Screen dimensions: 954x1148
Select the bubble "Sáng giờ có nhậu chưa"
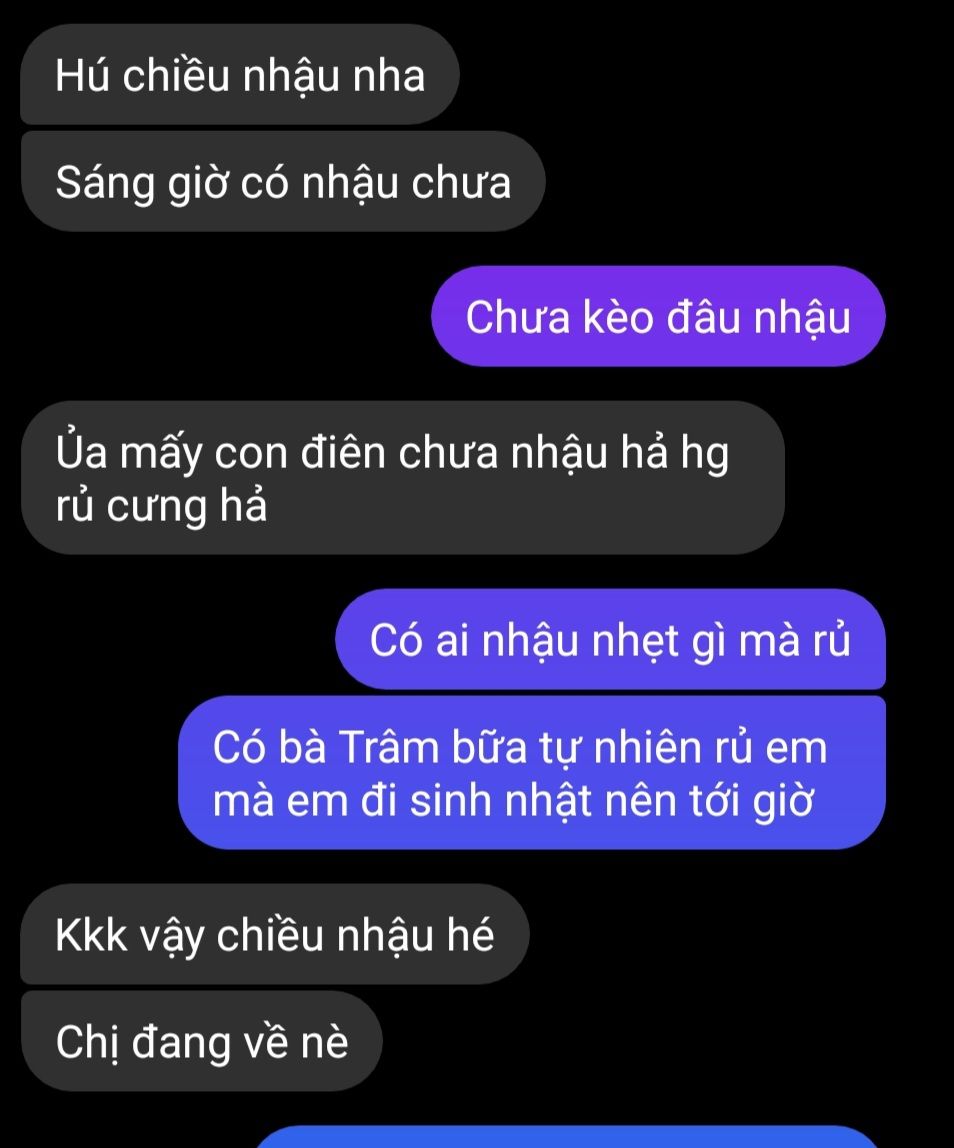(283, 182)
